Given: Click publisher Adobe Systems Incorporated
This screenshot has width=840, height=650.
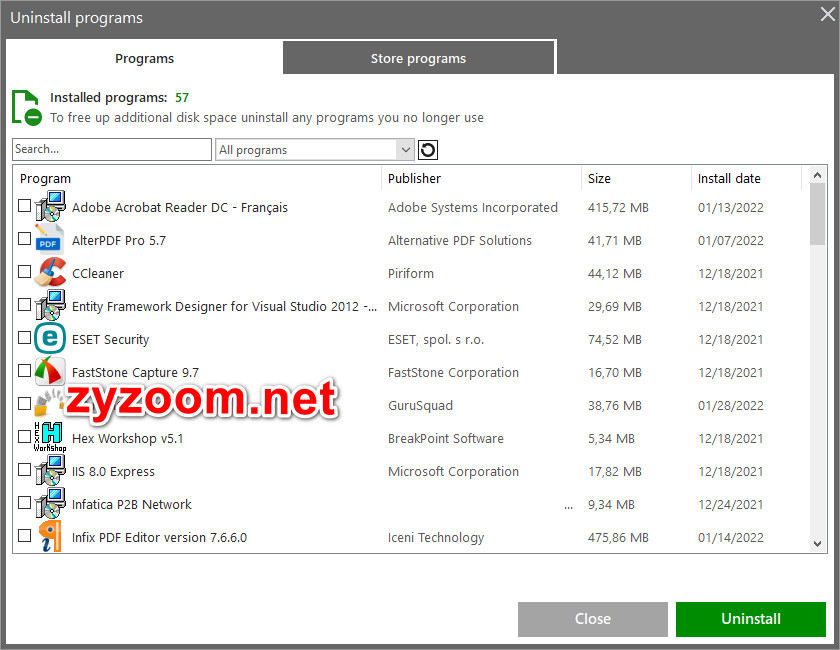Looking at the screenshot, I should (473, 207).
